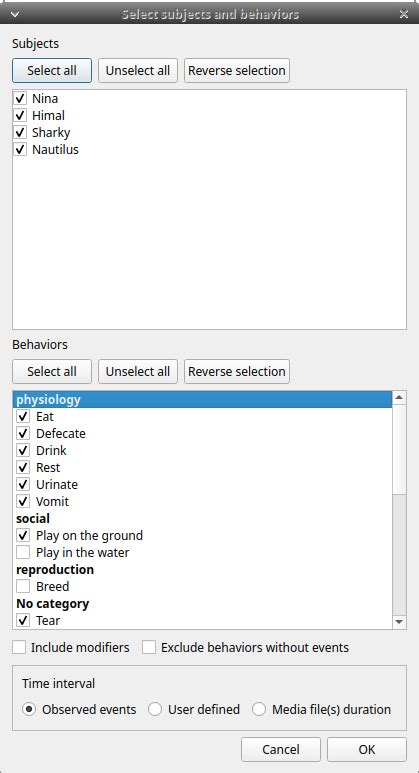Uncheck the Rest behavior
This screenshot has height=773, width=419.
click(23, 467)
